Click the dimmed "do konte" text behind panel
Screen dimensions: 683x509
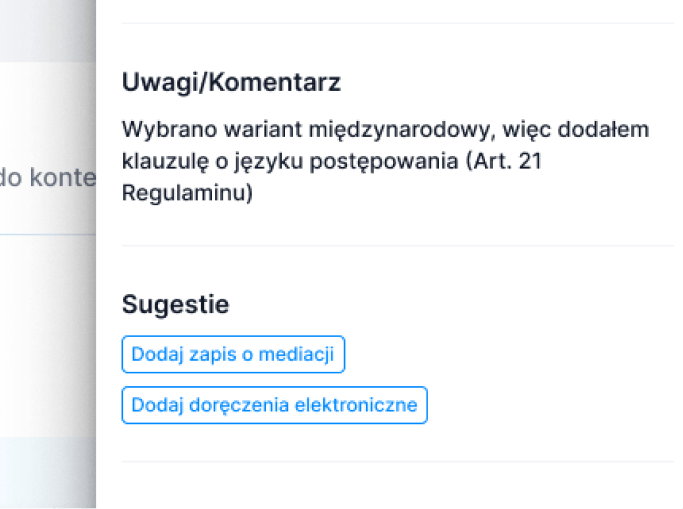pos(48,178)
